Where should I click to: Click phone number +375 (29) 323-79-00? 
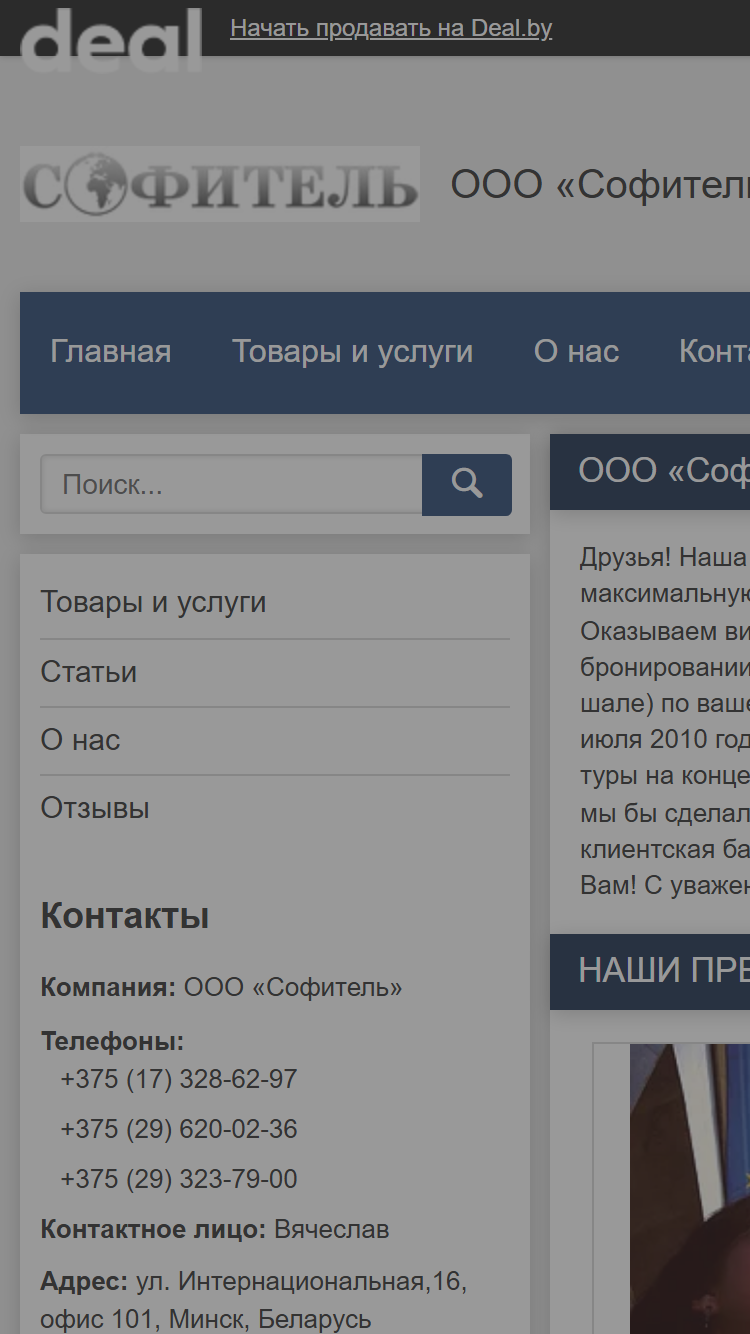click(179, 1180)
